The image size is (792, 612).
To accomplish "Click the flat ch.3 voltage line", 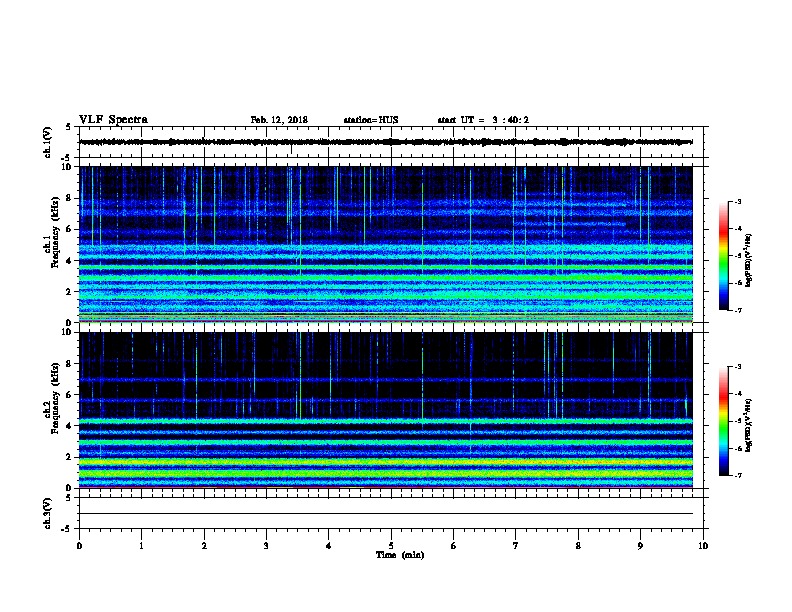I will 386,514.
